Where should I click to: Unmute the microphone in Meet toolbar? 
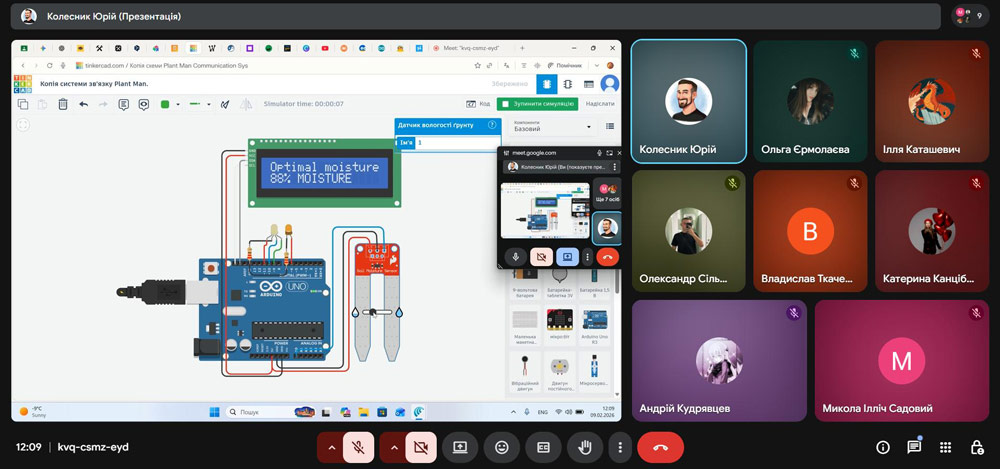(x=358, y=447)
